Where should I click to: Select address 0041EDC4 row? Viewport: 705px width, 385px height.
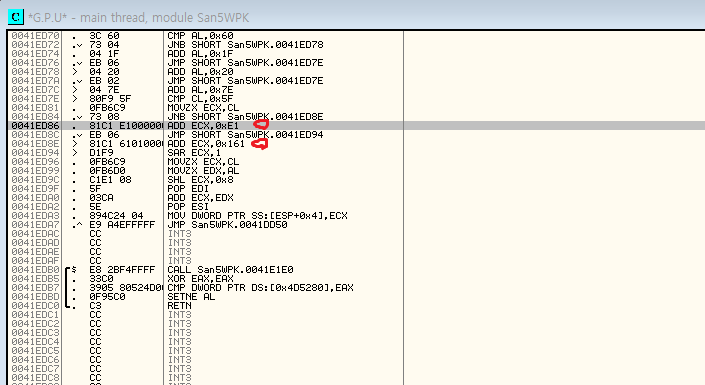pos(36,341)
